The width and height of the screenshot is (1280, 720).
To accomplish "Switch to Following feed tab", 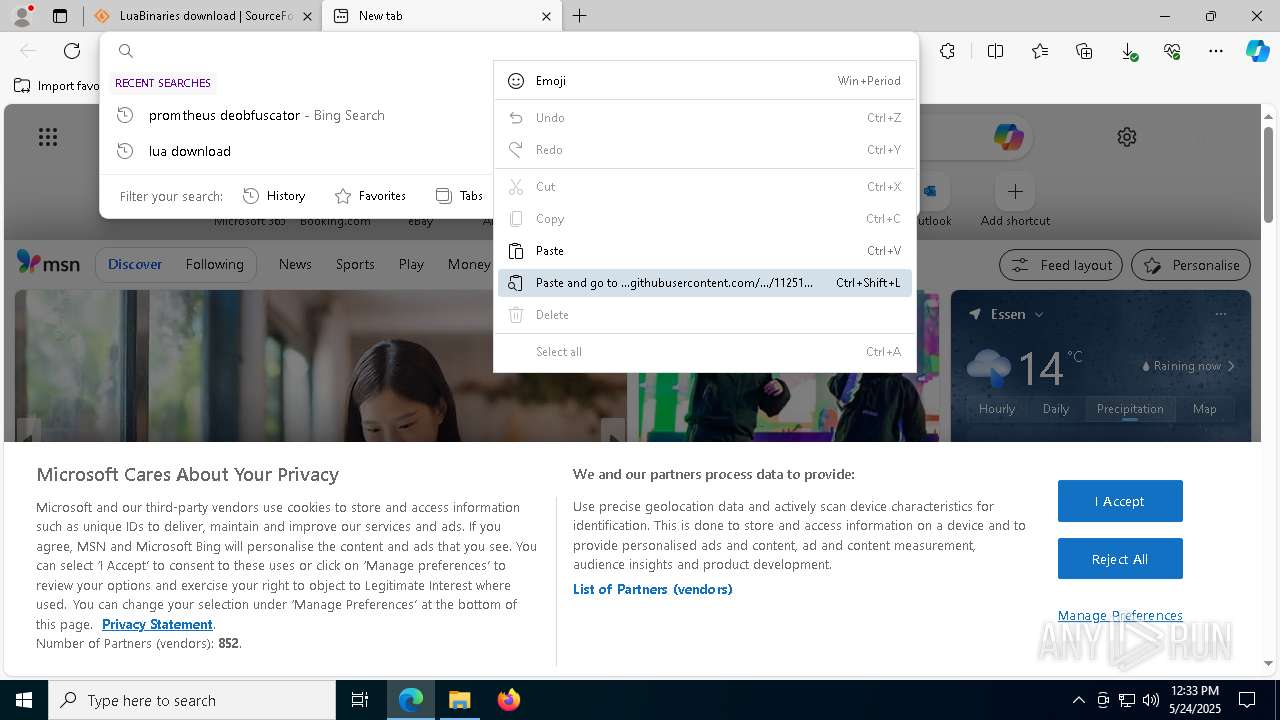I will 214,264.
